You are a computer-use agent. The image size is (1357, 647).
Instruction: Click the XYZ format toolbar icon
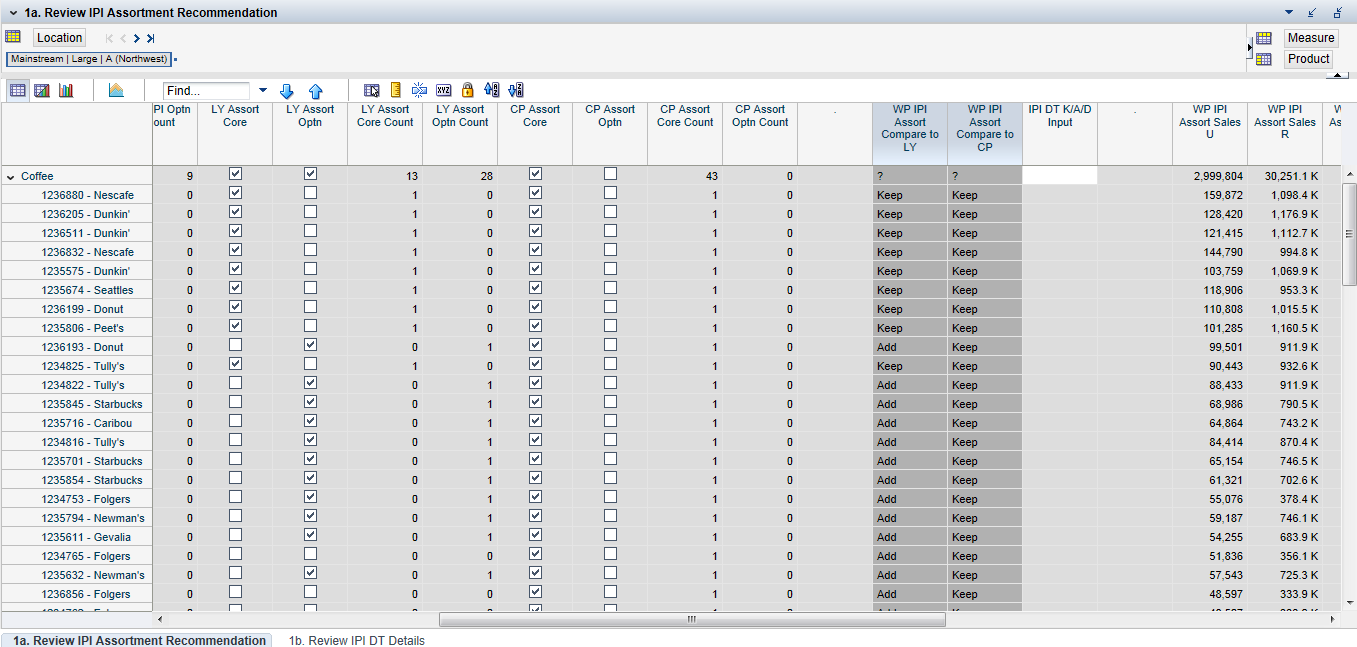click(x=444, y=90)
